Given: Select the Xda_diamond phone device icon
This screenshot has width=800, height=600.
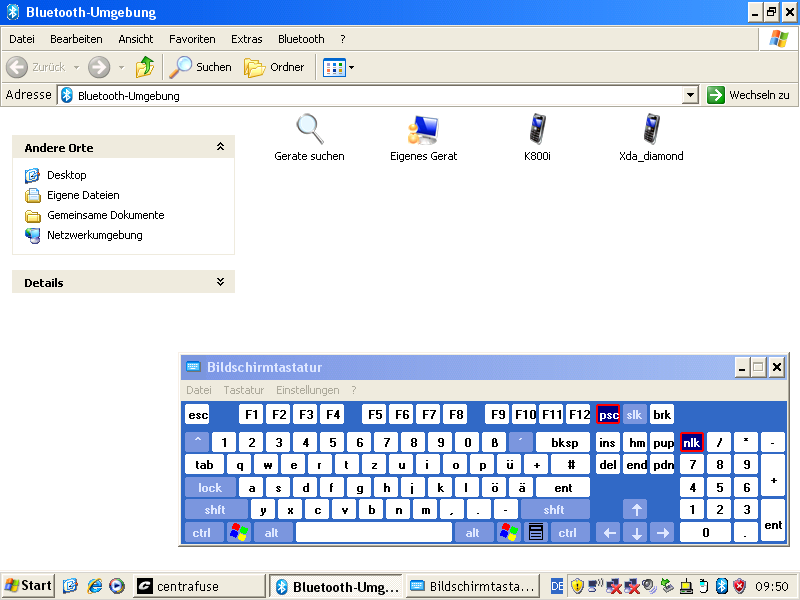Looking at the screenshot, I should [x=651, y=130].
